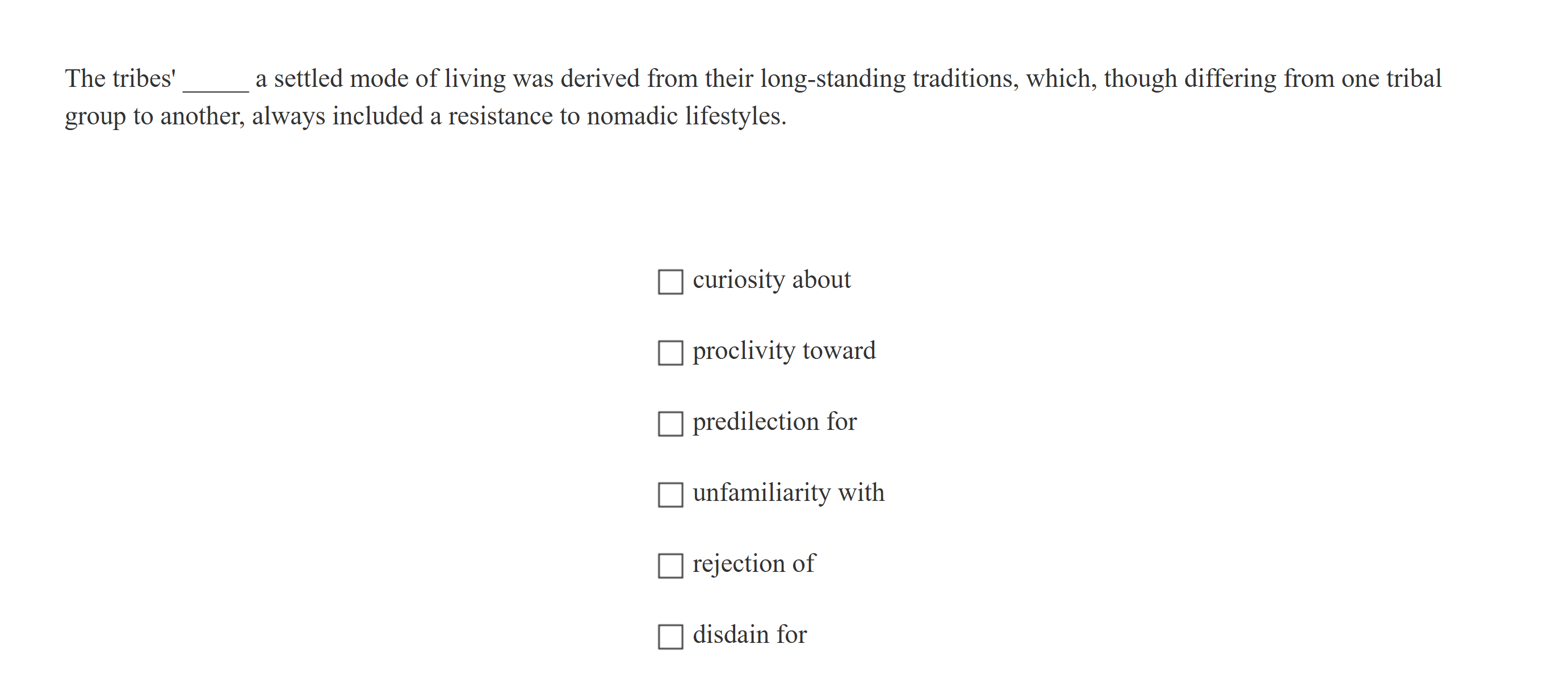Select the answer label "predilection for"
This screenshot has height=673, width=1568.
[774, 421]
